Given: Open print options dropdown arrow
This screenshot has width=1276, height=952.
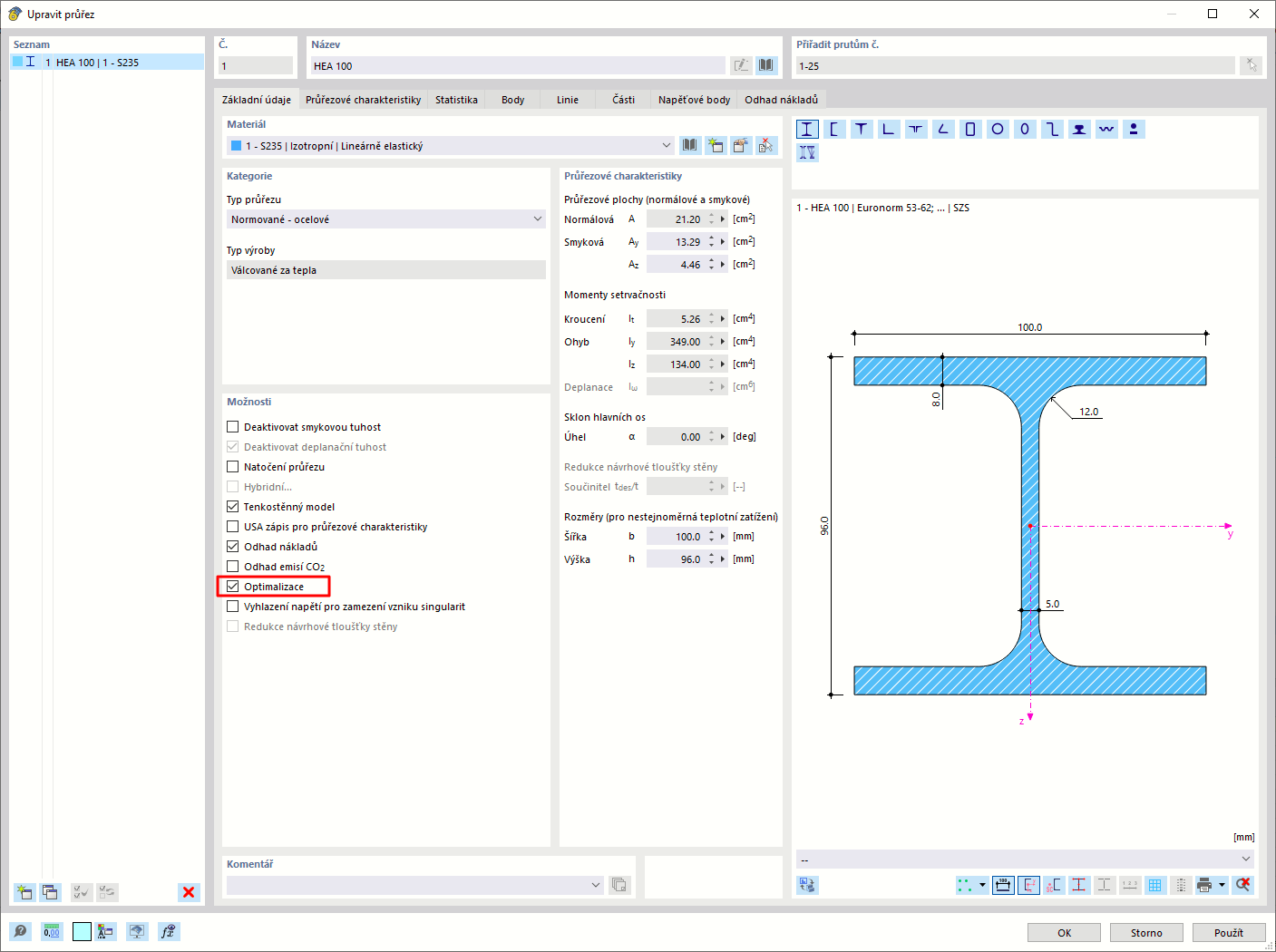Looking at the screenshot, I should 1222,885.
